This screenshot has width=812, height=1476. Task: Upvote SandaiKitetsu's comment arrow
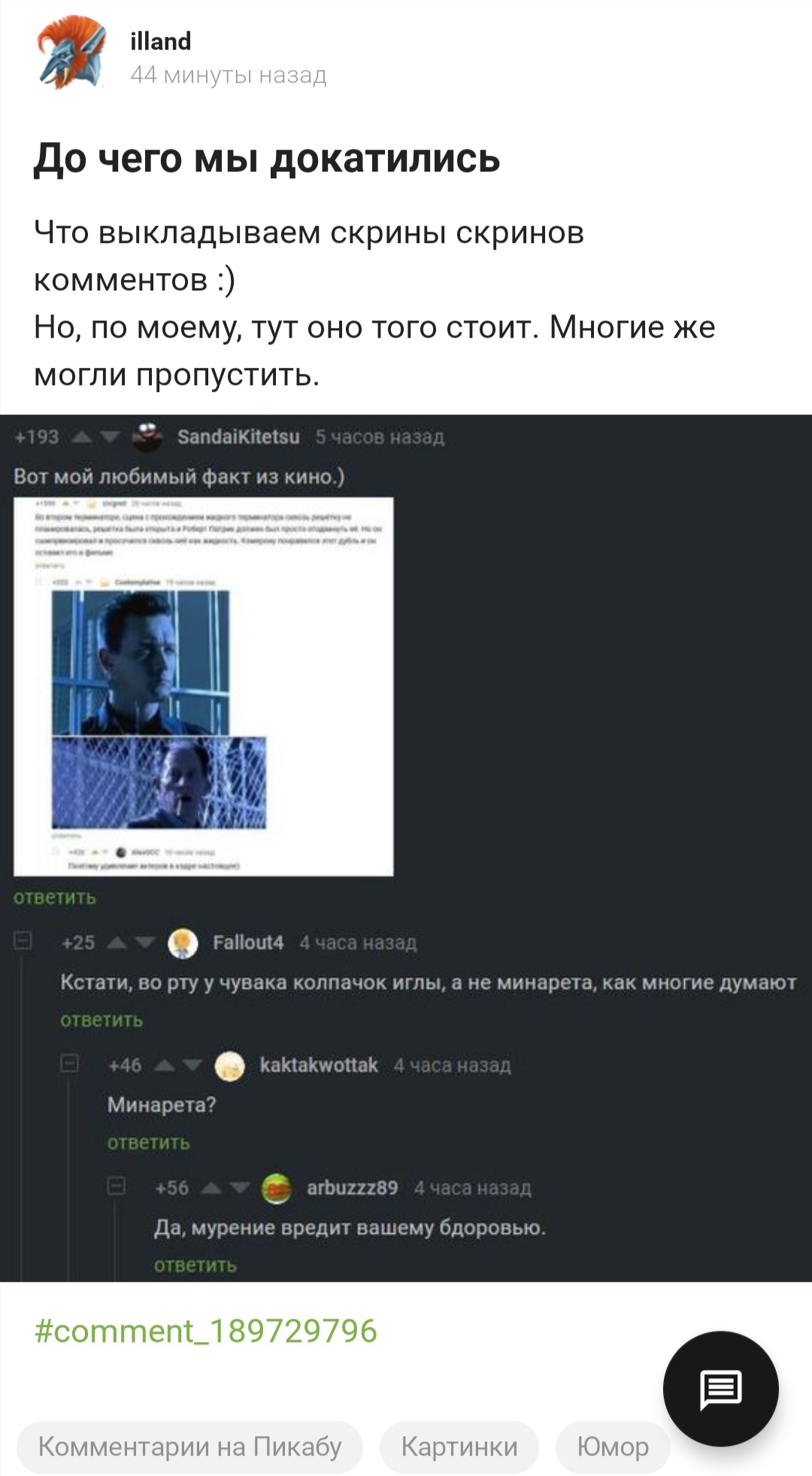coord(83,437)
